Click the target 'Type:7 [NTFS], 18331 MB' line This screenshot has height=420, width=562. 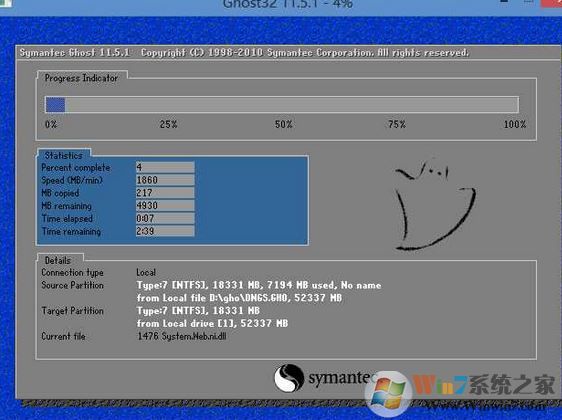click(198, 310)
